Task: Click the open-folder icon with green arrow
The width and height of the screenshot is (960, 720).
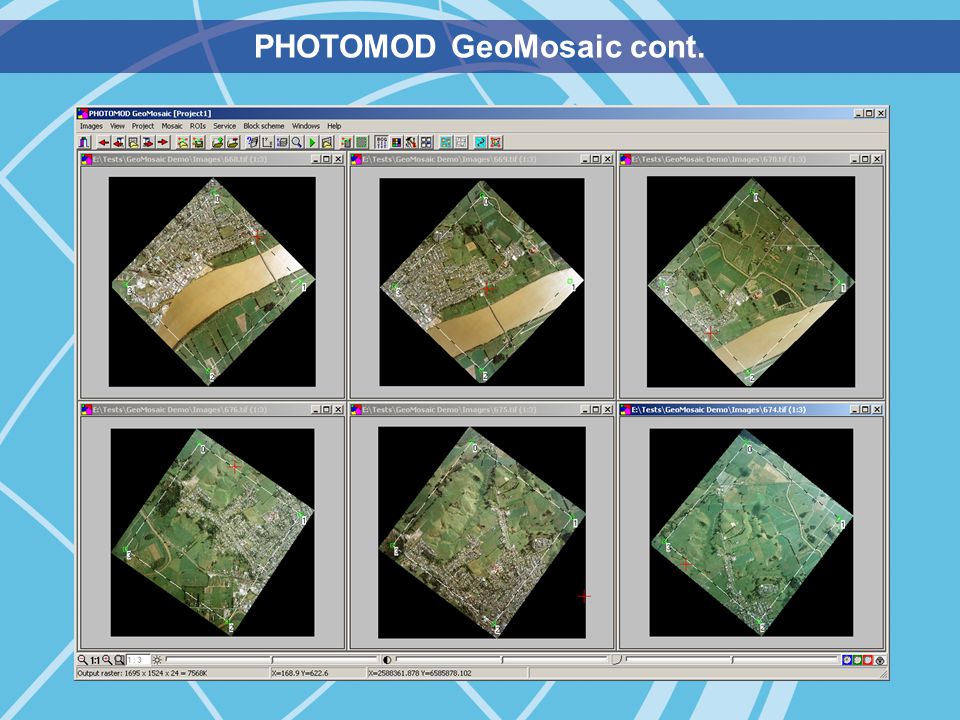Action: [217, 143]
